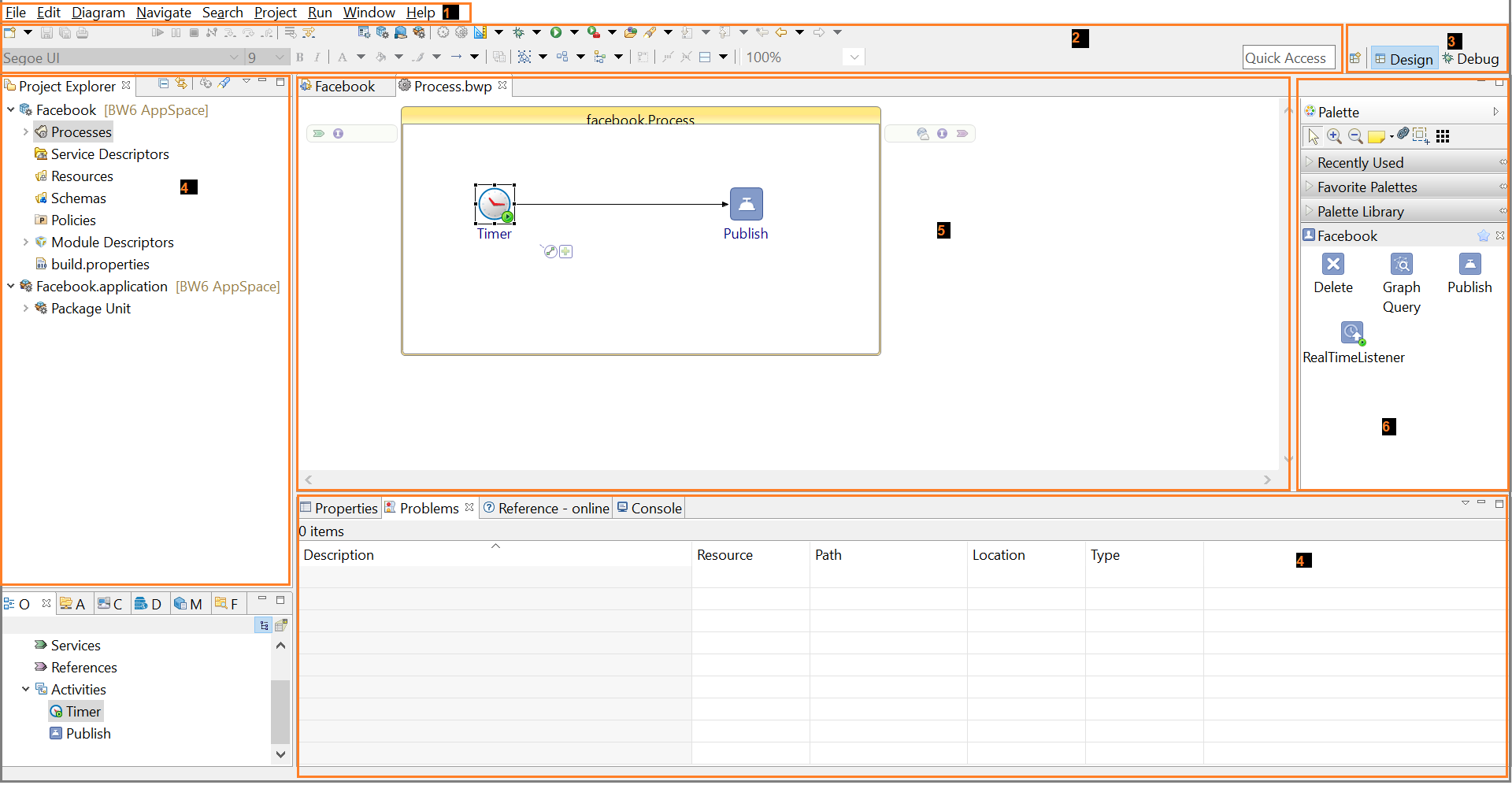Click the Publish activity on the canvas
The image size is (1512, 785).
click(x=746, y=205)
